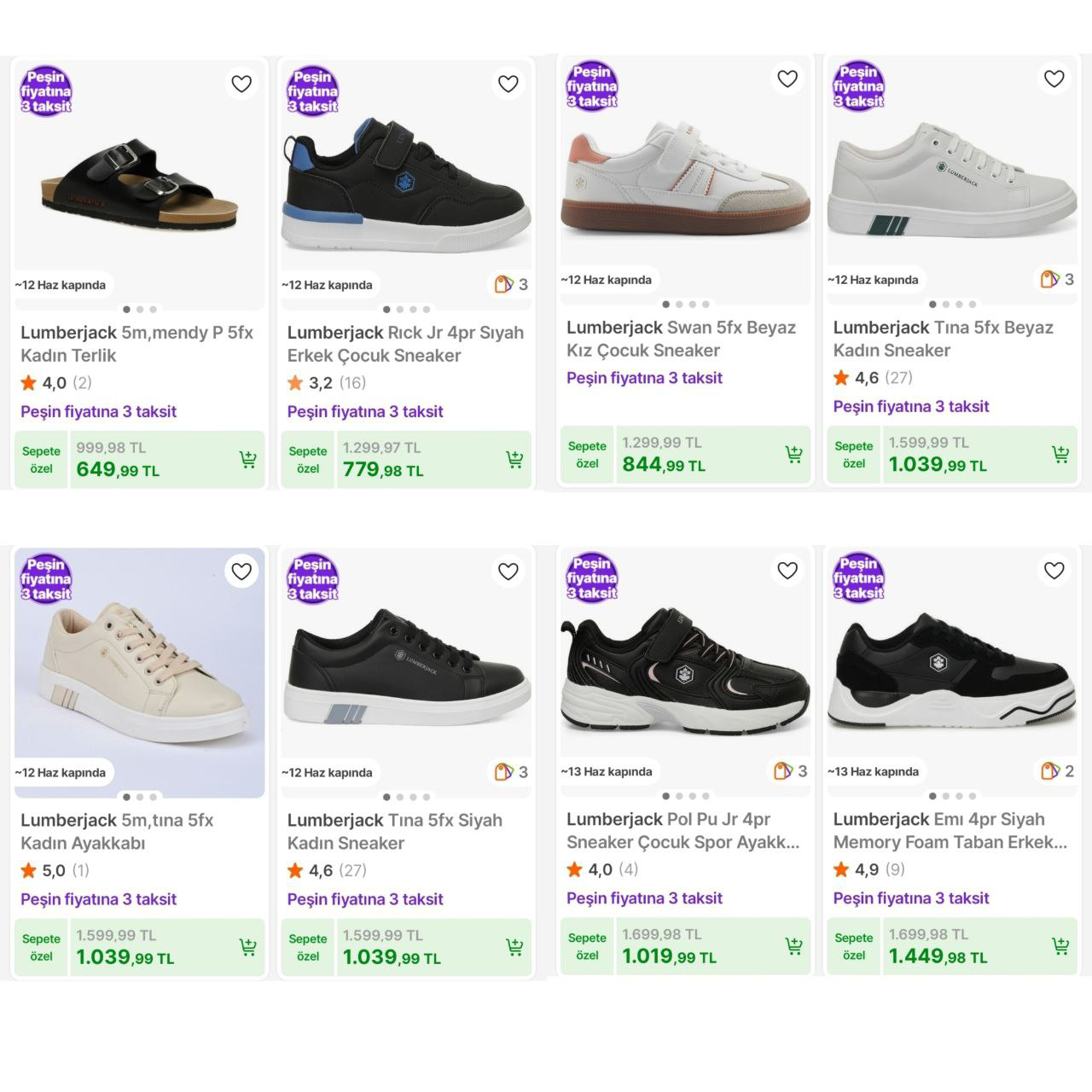
Task: Click cart icon for Swan 844,99 TL
Action: [793, 455]
